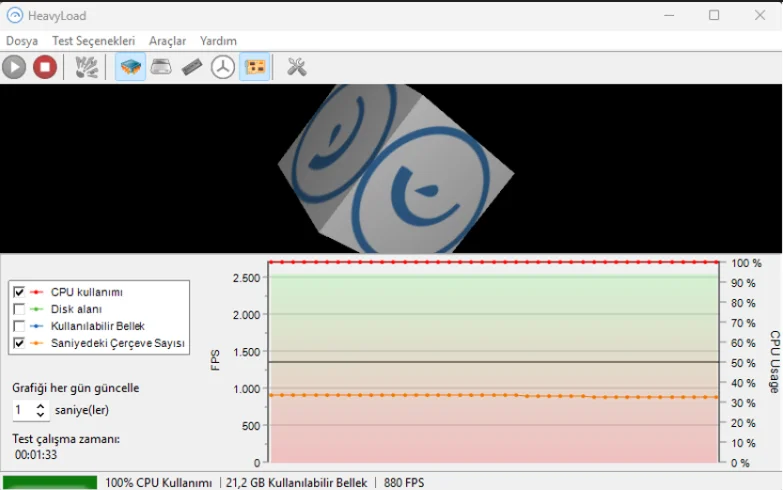Click '880 FPS' in status bar
Image resolution: width=783 pixels, height=490 pixels.
click(x=403, y=483)
